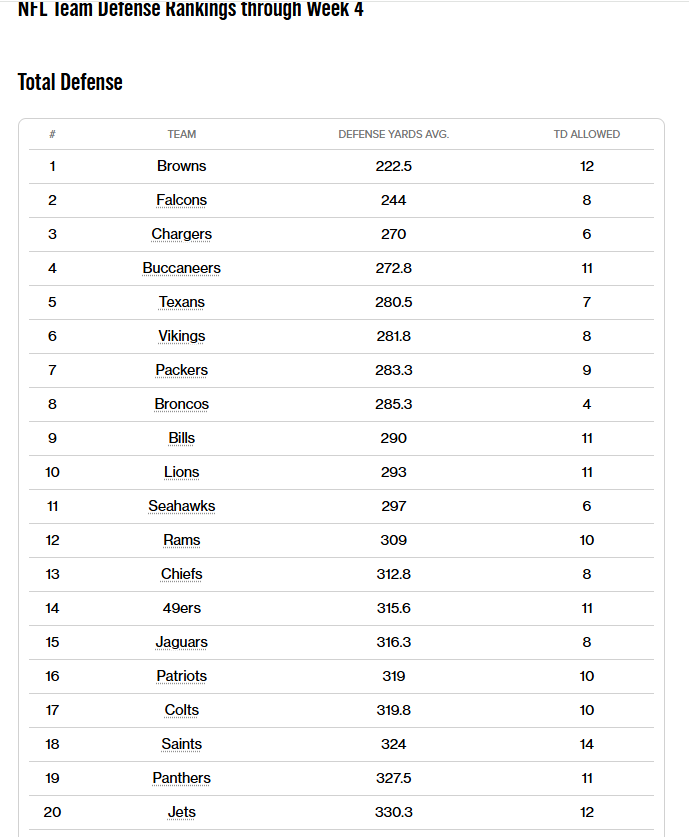Click the Defense Yards Avg. column header
The image size is (689, 837).
(393, 134)
